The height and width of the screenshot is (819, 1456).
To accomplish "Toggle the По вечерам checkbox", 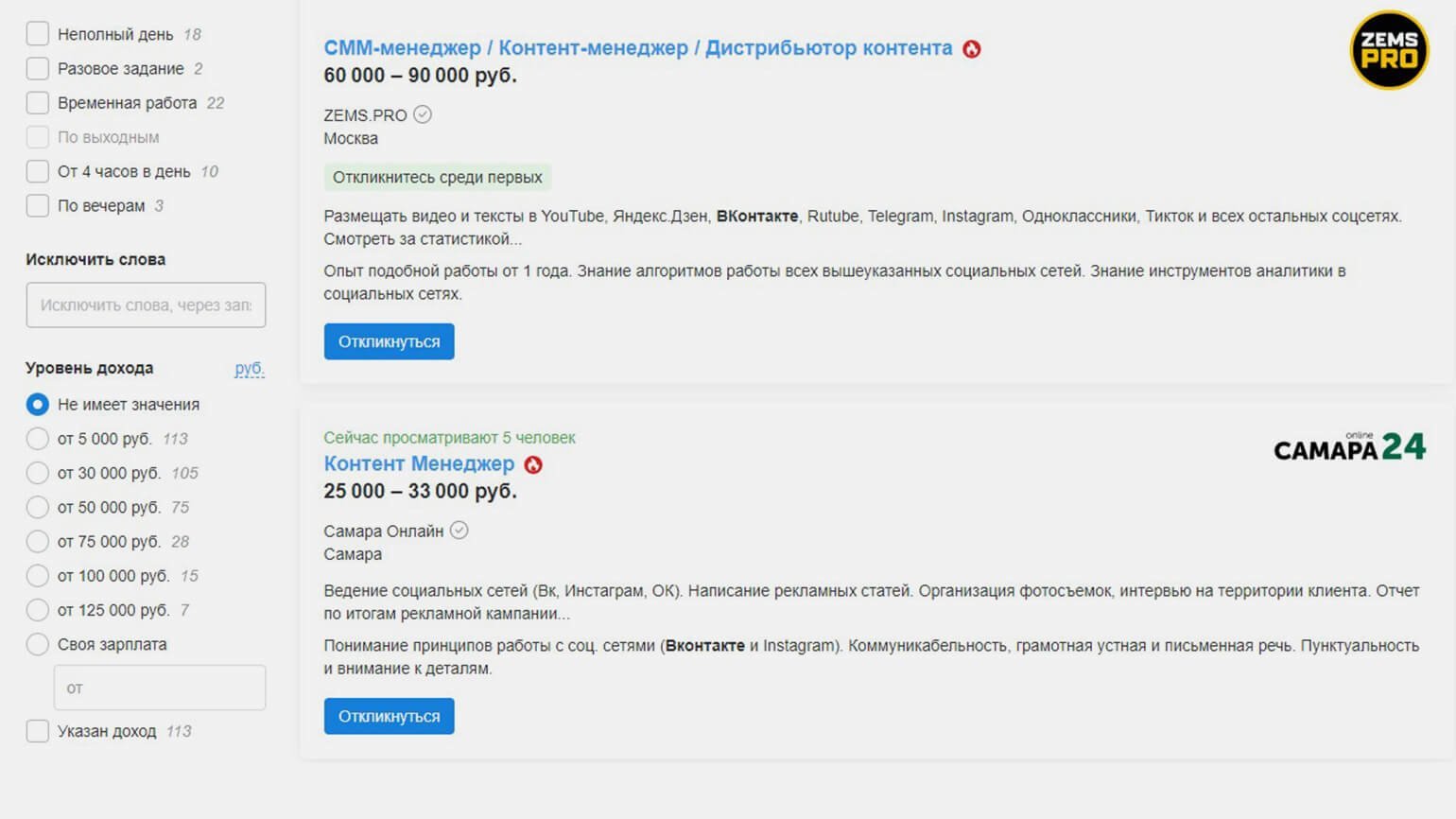I will pyautogui.click(x=38, y=206).
